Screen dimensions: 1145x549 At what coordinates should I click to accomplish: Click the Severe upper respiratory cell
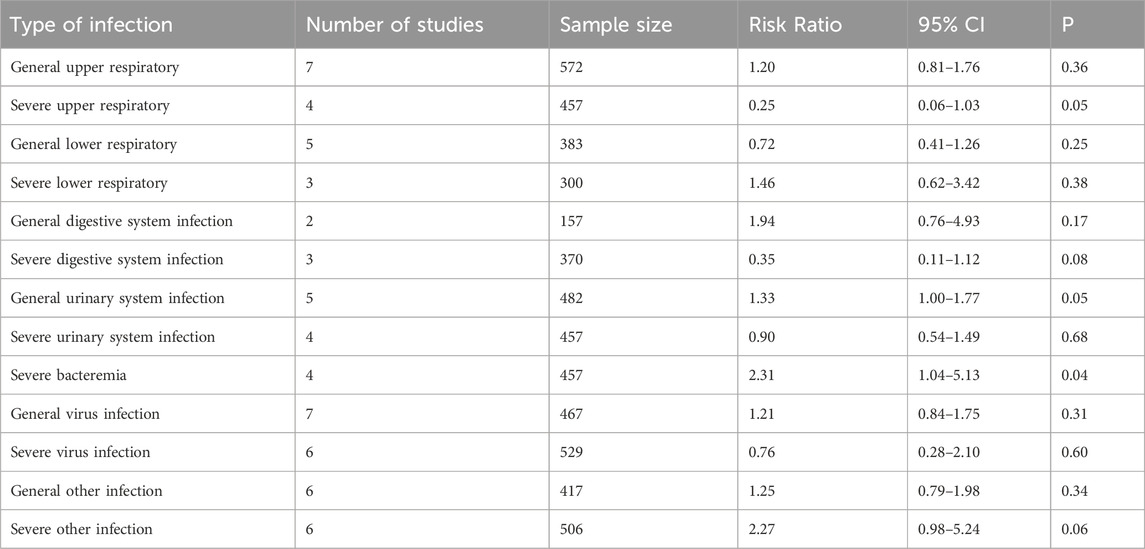click(x=90, y=107)
